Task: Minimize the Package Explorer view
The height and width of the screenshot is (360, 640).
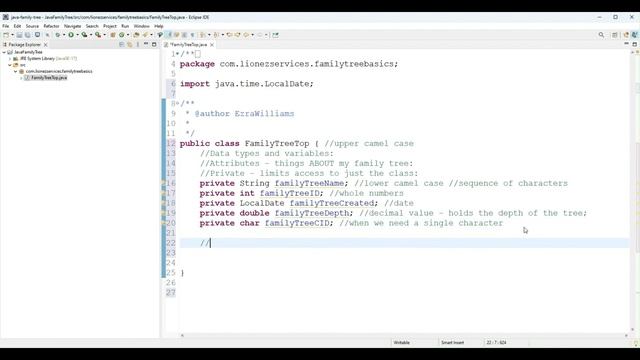Action: coord(146,44)
